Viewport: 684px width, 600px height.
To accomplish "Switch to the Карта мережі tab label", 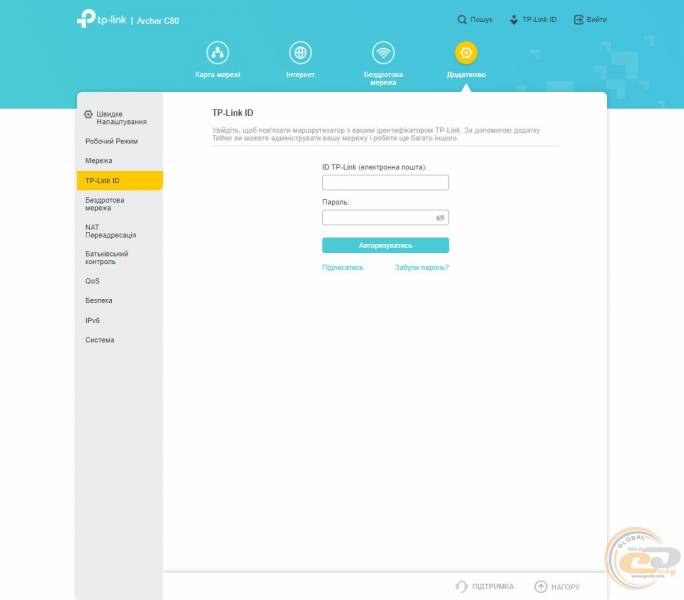I will (x=218, y=75).
